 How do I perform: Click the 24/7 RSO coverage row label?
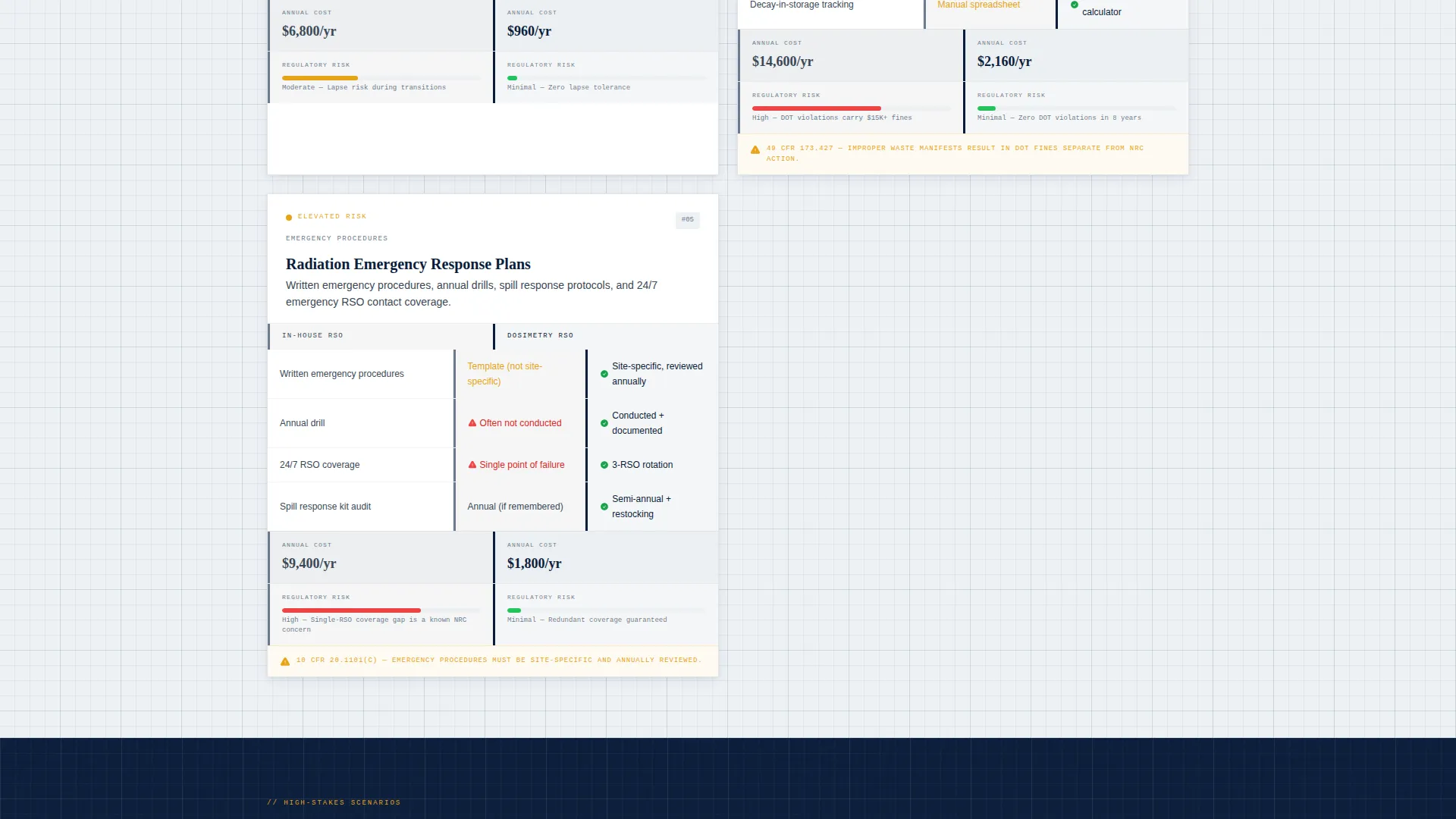pos(320,465)
